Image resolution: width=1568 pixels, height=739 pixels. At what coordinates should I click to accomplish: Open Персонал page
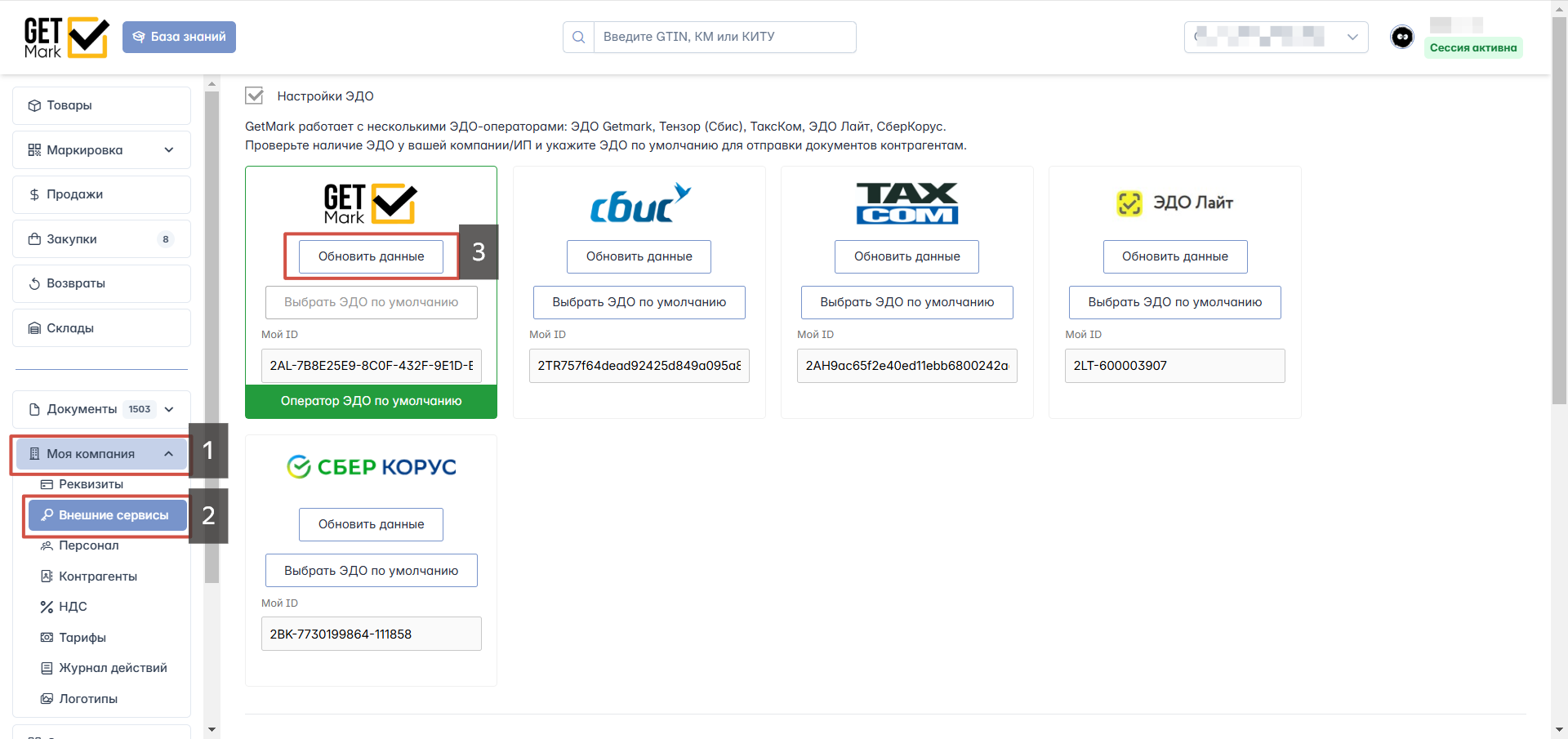click(88, 545)
